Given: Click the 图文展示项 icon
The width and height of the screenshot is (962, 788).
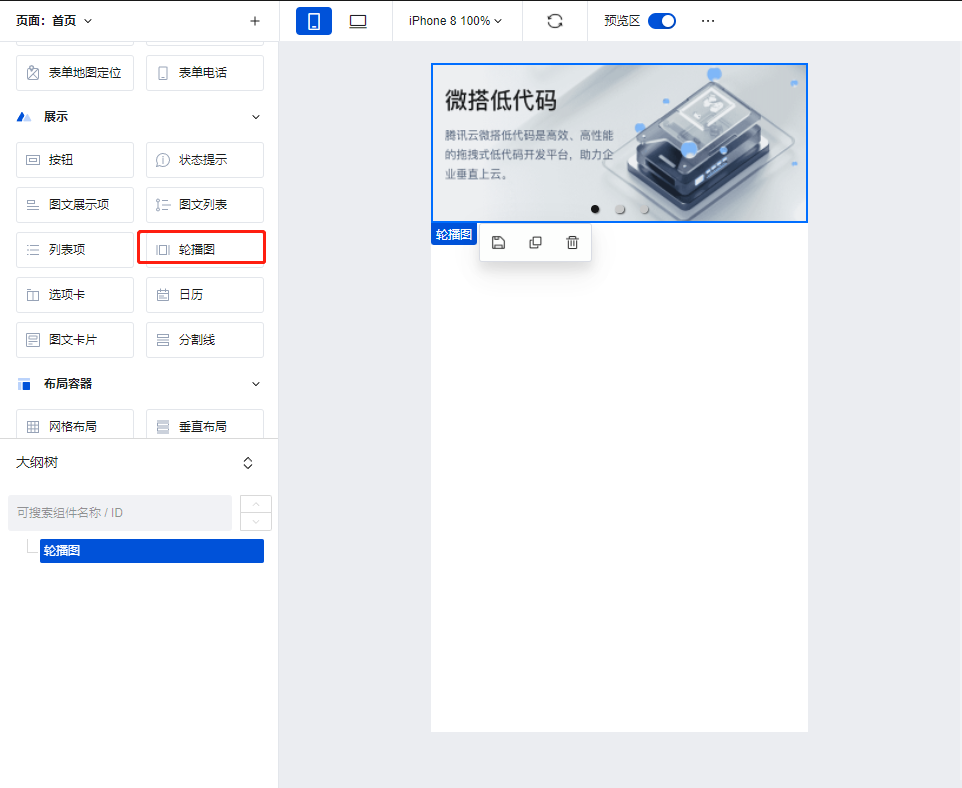Looking at the screenshot, I should click(33, 205).
